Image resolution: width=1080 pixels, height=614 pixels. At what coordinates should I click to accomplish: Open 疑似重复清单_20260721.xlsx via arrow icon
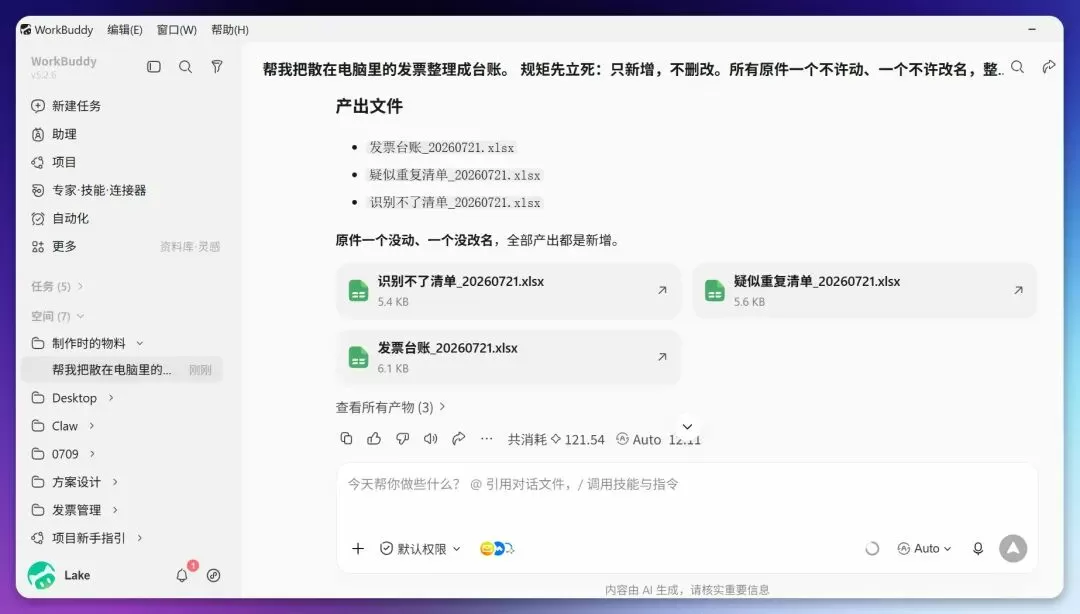coord(1018,290)
